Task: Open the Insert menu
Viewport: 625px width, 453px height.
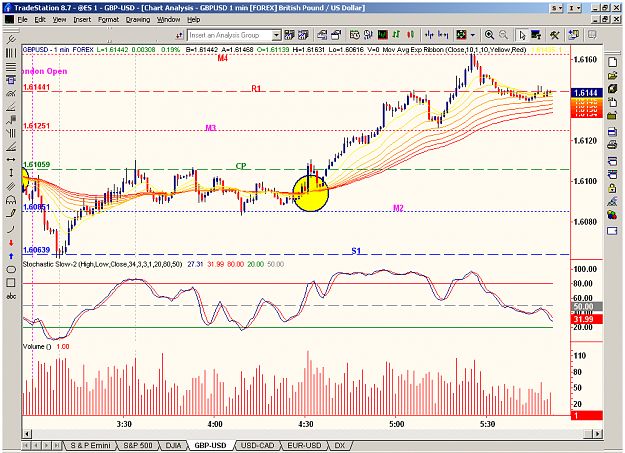Action: tap(82, 20)
